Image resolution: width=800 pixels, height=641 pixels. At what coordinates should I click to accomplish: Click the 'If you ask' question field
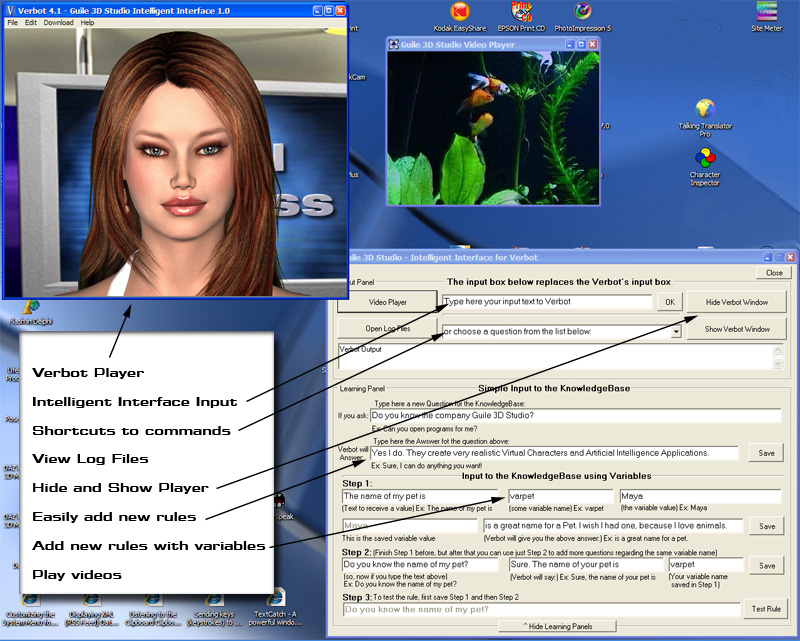click(576, 415)
